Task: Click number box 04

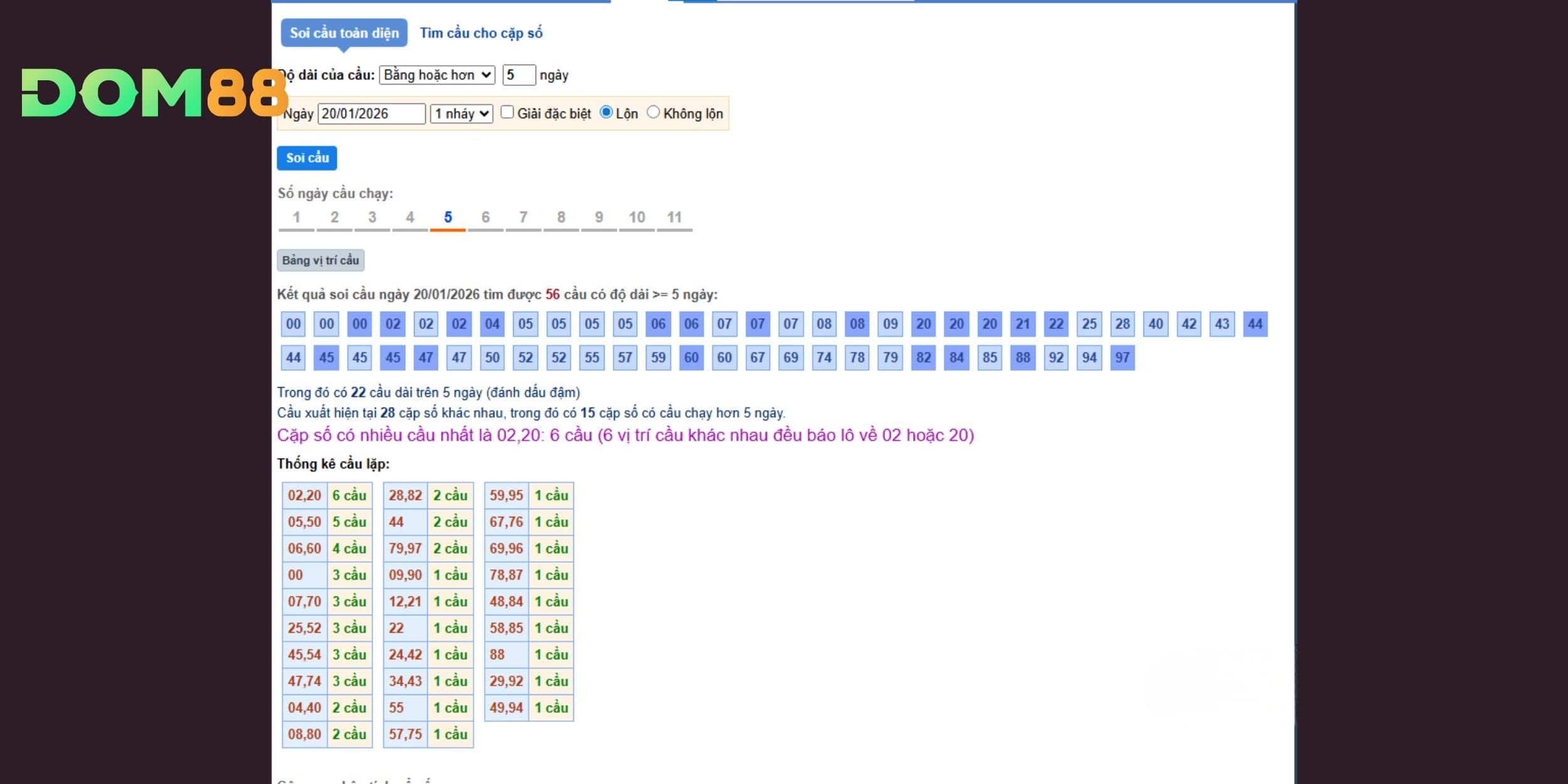Action: (x=492, y=324)
